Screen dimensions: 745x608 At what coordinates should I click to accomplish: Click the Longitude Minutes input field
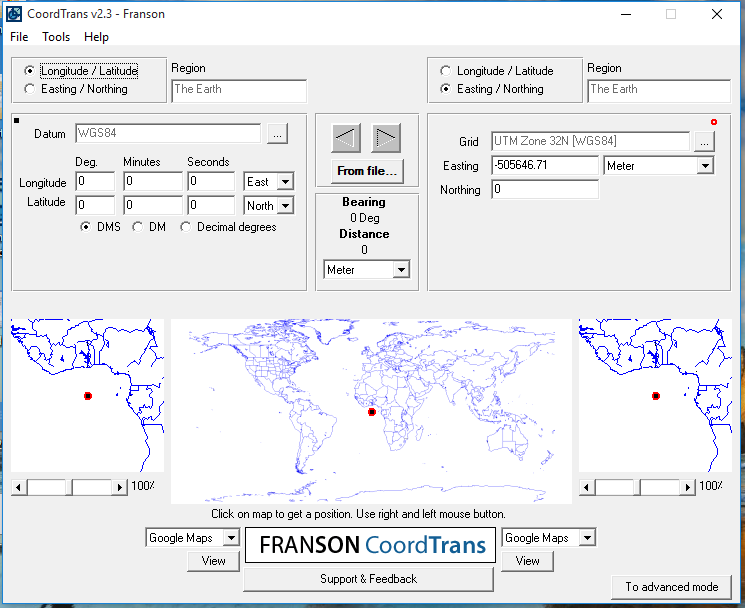tap(153, 181)
